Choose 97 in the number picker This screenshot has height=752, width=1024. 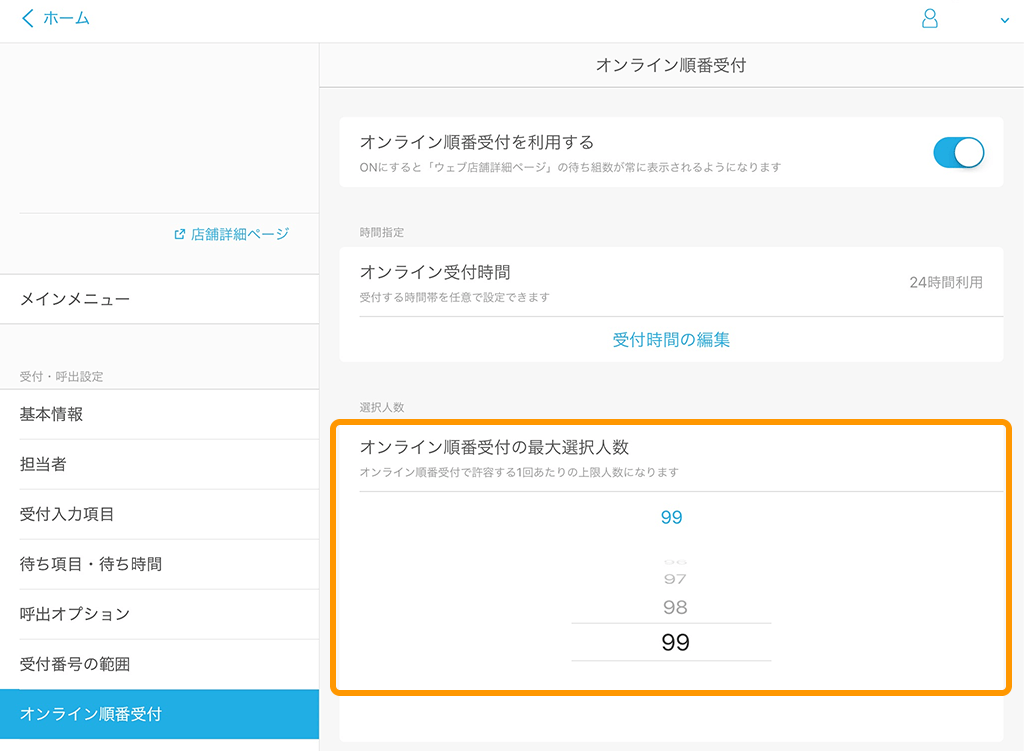point(675,579)
